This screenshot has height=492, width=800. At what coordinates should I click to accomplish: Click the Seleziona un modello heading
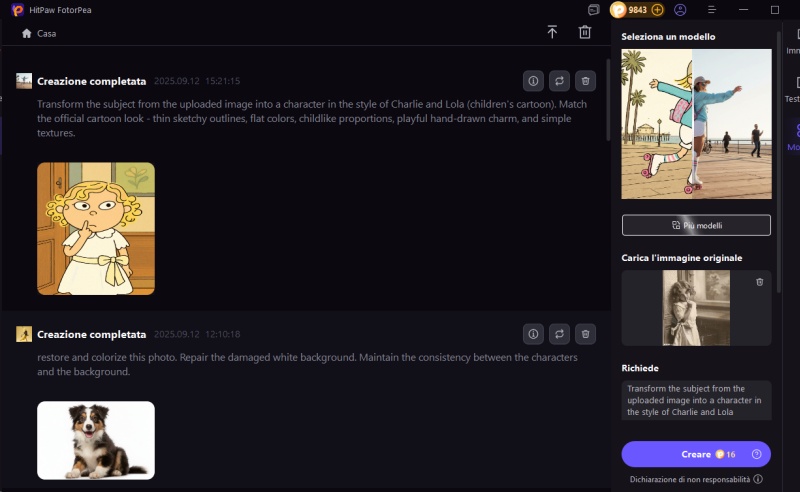pyautogui.click(x=668, y=37)
